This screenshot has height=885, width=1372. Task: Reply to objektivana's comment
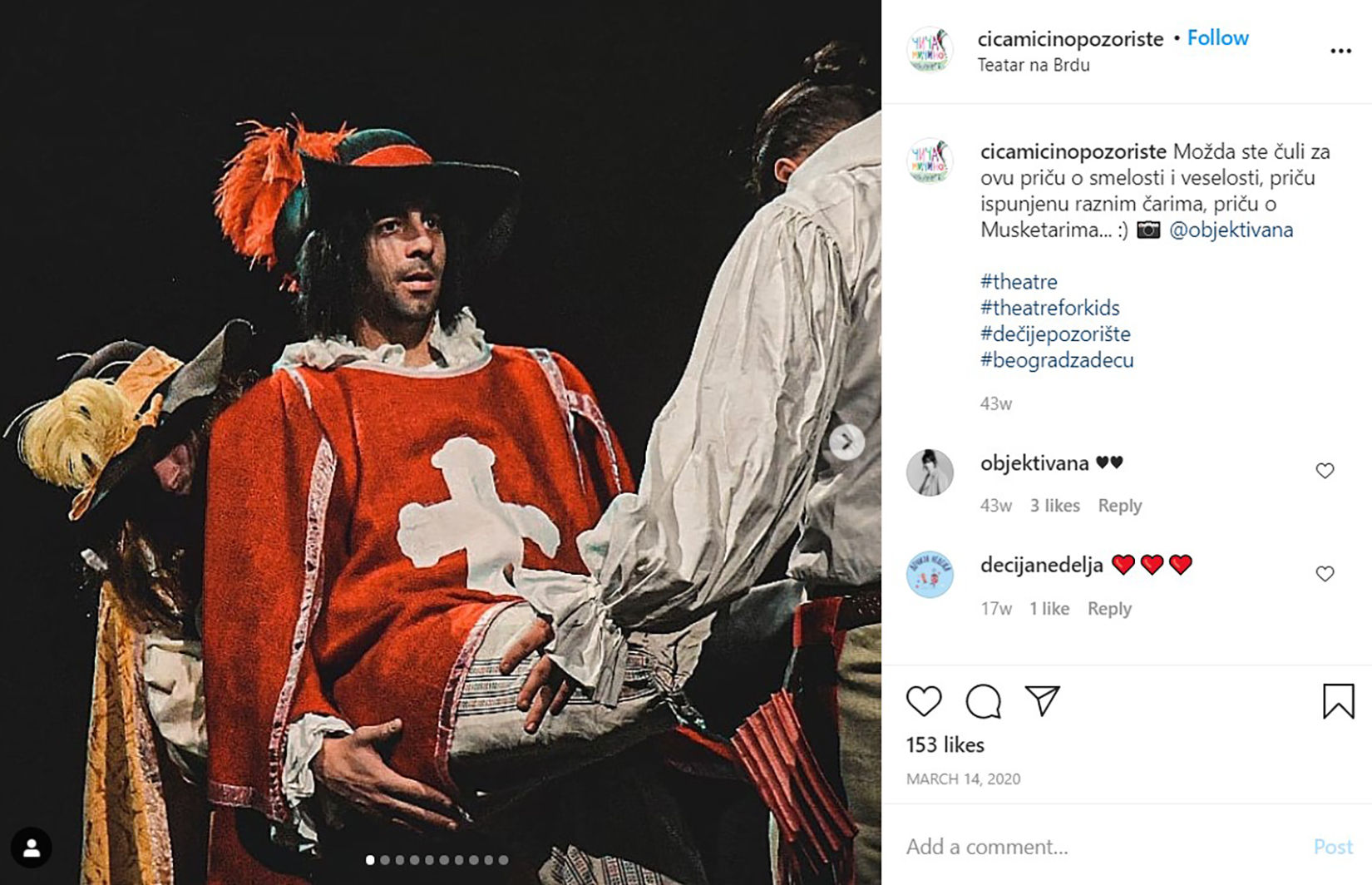1119,506
